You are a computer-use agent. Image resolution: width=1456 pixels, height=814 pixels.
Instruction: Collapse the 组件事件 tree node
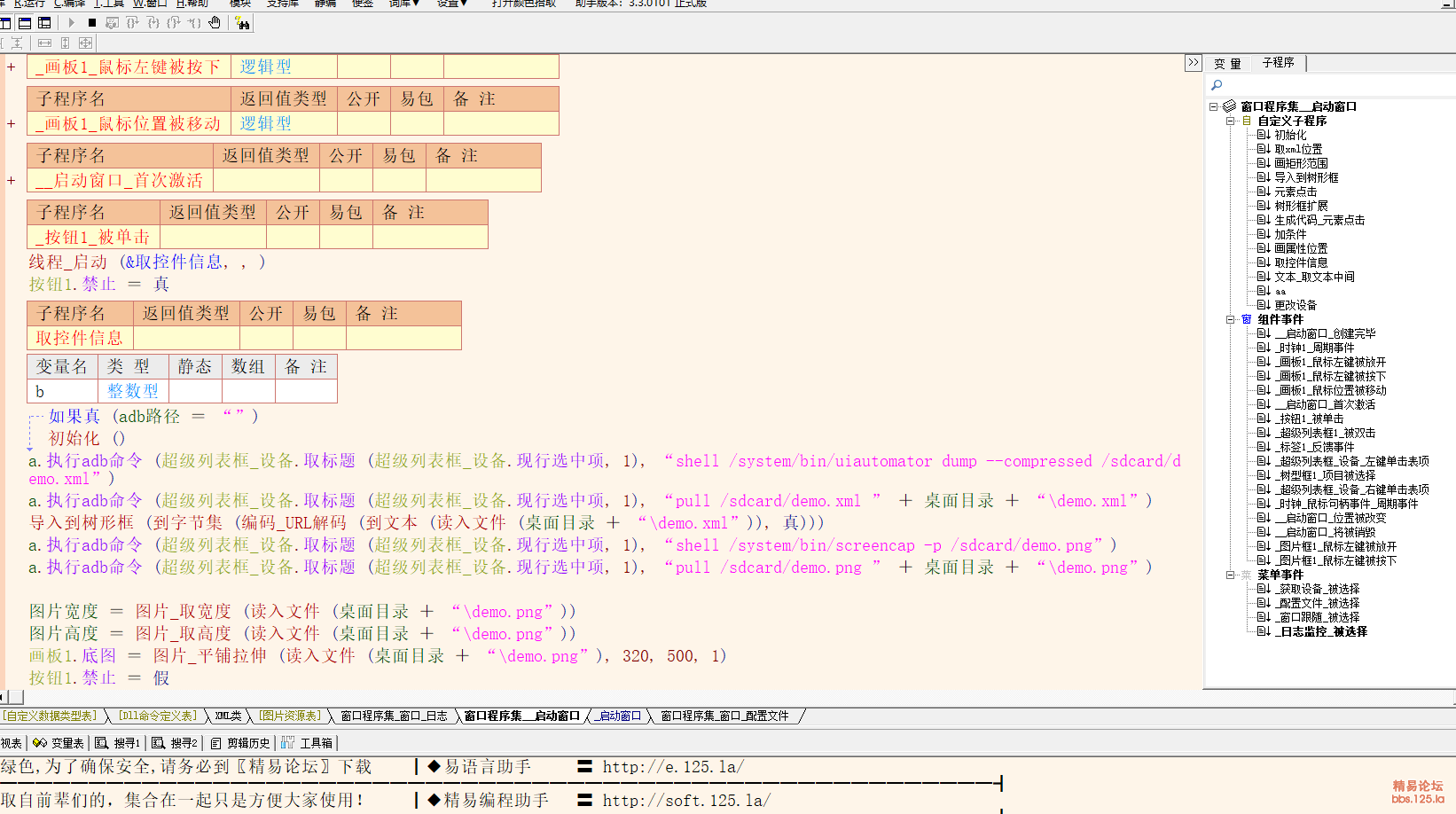pos(1231,319)
